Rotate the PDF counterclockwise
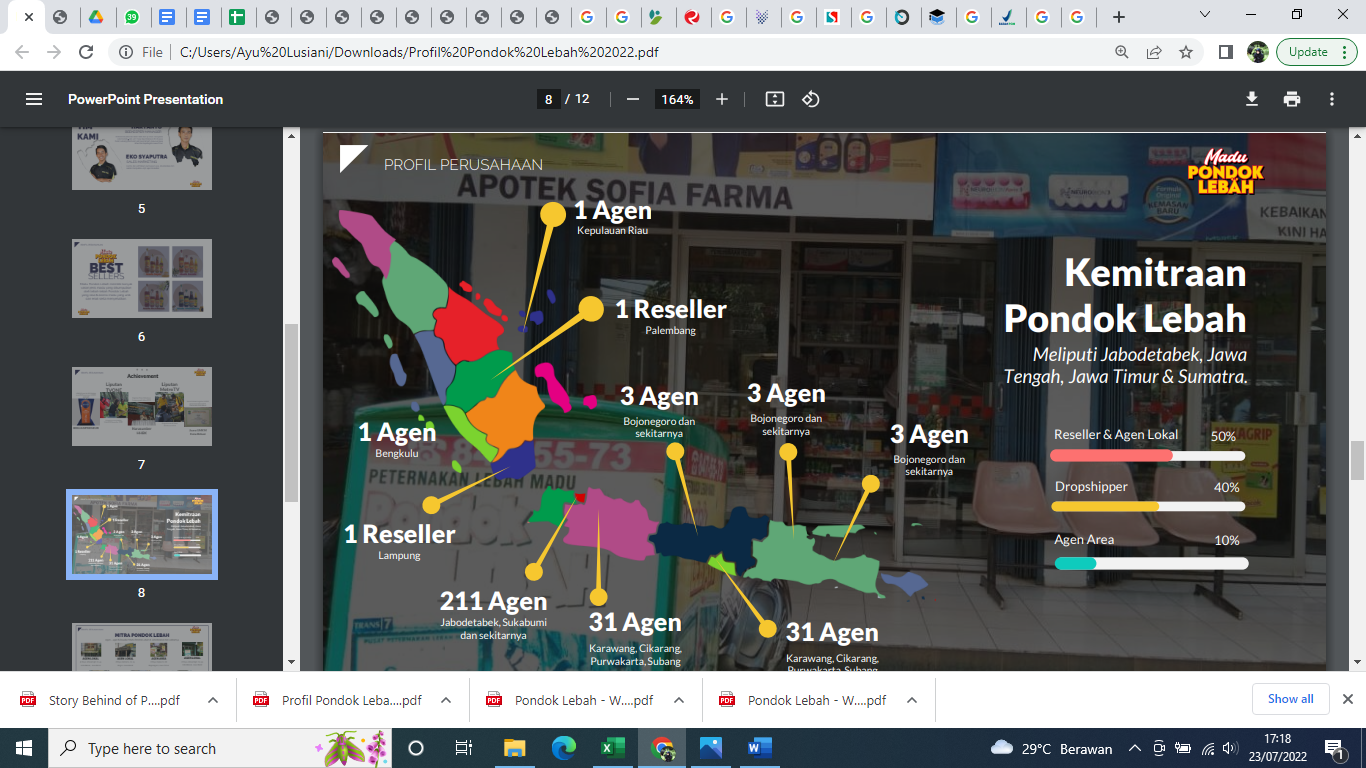 coord(811,99)
